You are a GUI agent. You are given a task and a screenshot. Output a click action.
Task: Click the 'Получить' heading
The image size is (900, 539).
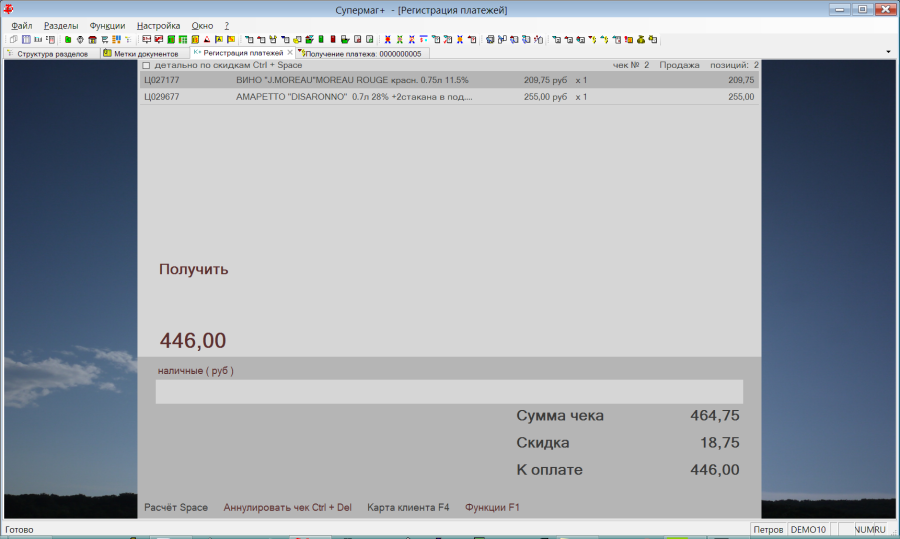(x=193, y=269)
